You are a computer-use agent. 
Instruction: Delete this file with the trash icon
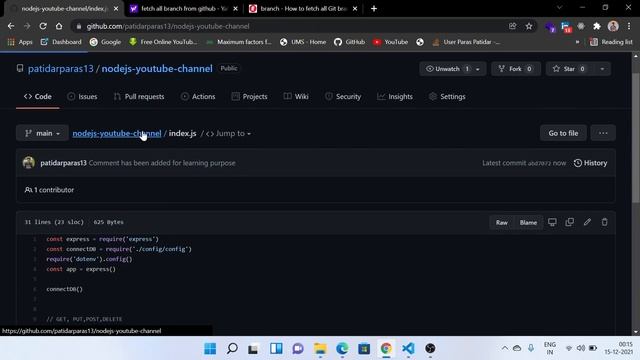coord(604,222)
